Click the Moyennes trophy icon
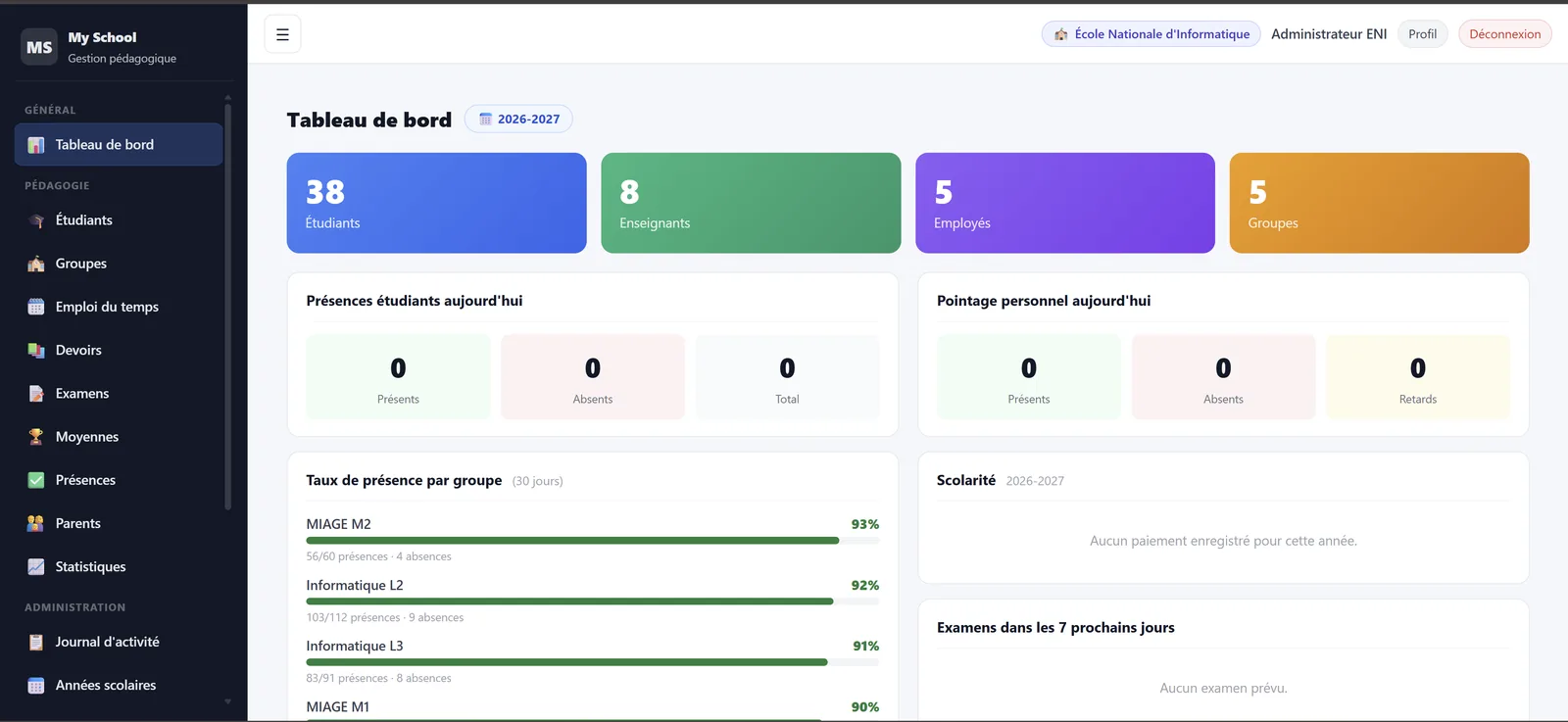The image size is (1568, 722). tap(36, 437)
